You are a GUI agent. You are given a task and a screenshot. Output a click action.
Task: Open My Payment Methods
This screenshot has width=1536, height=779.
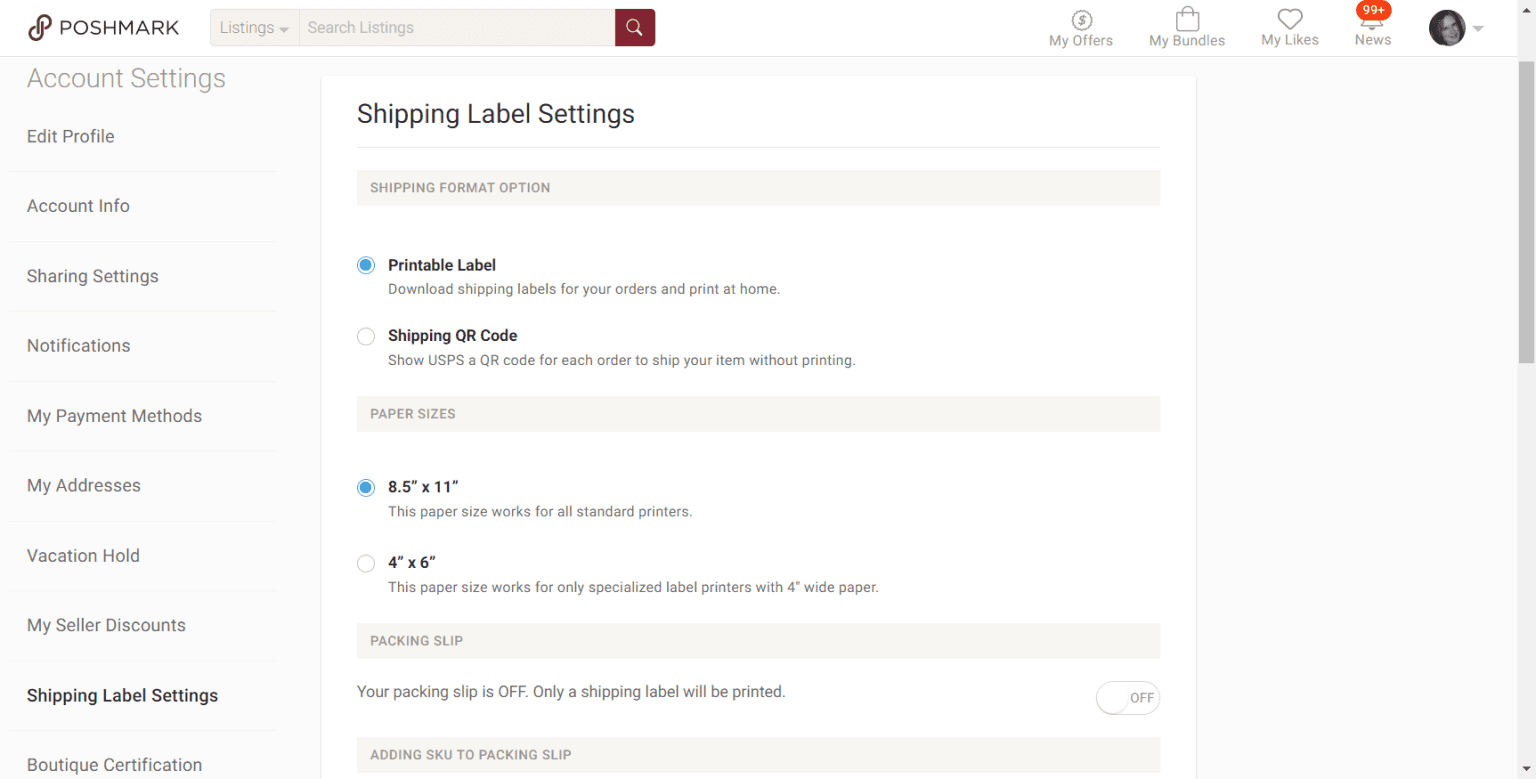click(x=114, y=416)
